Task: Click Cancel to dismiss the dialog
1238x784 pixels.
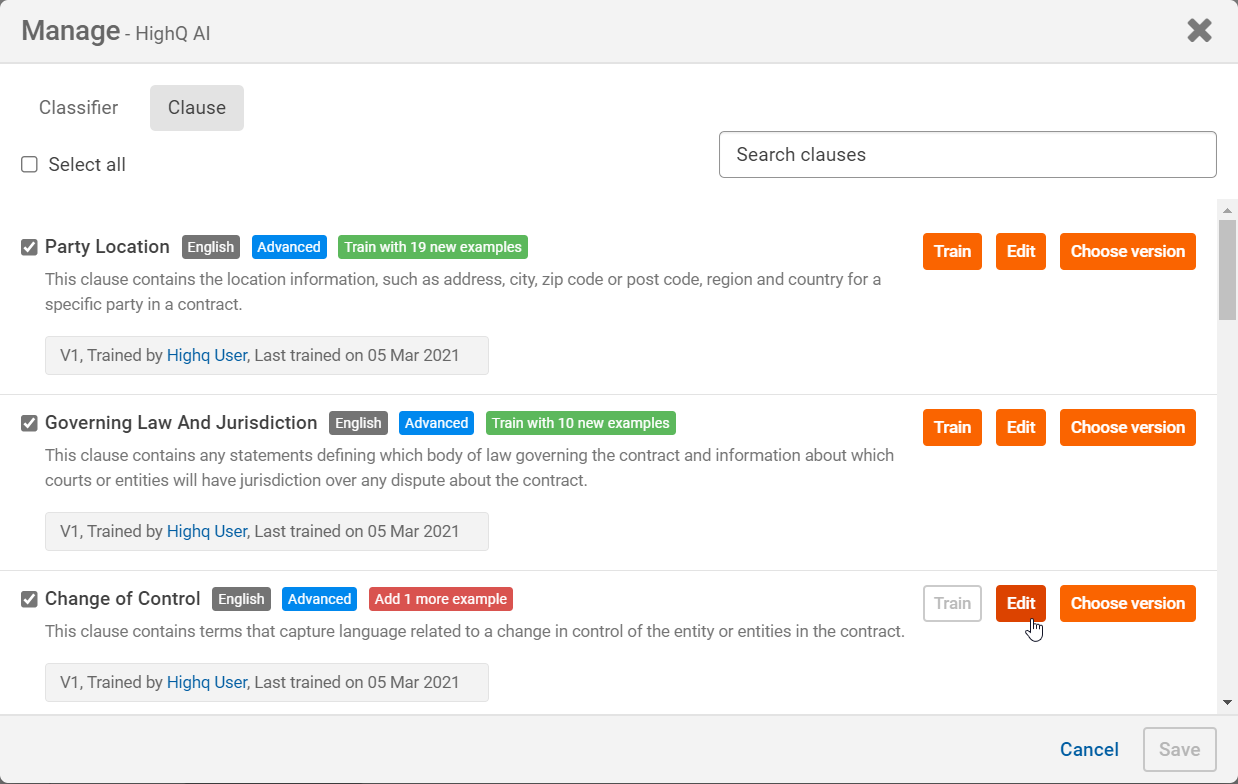Action: pos(1089,750)
